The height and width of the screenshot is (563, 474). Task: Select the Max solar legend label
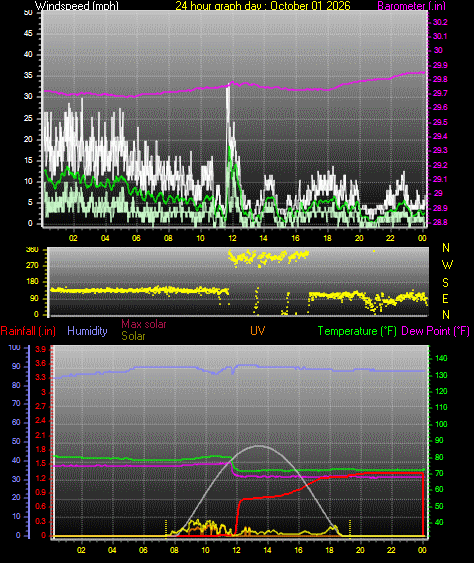pos(144,324)
